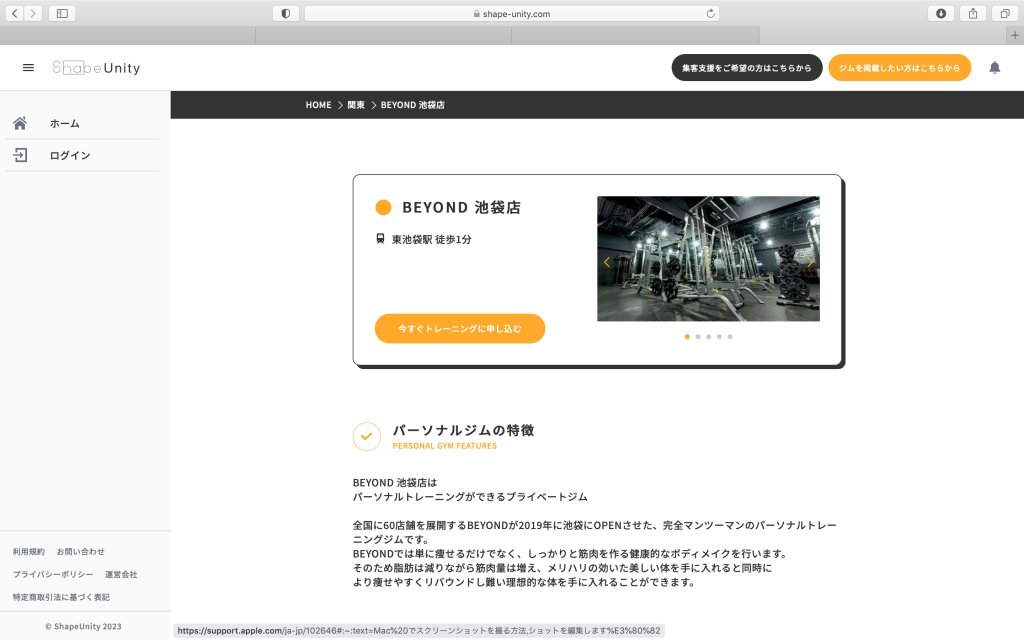The width and height of the screenshot is (1024, 640).
Task: Click the shape-unity.com address bar
Action: (x=512, y=13)
